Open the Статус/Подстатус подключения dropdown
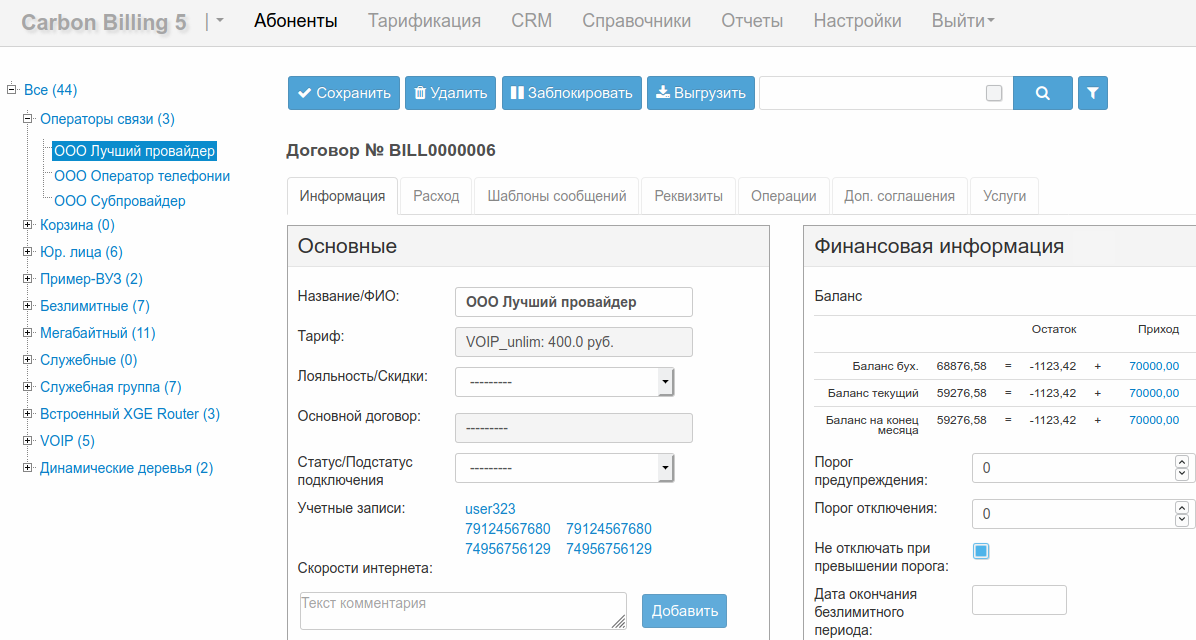This screenshot has width=1196, height=640. tap(663, 468)
